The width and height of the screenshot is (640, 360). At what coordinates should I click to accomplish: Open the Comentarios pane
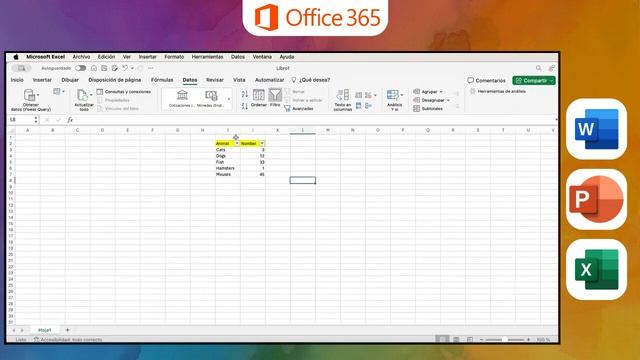pyautogui.click(x=487, y=80)
